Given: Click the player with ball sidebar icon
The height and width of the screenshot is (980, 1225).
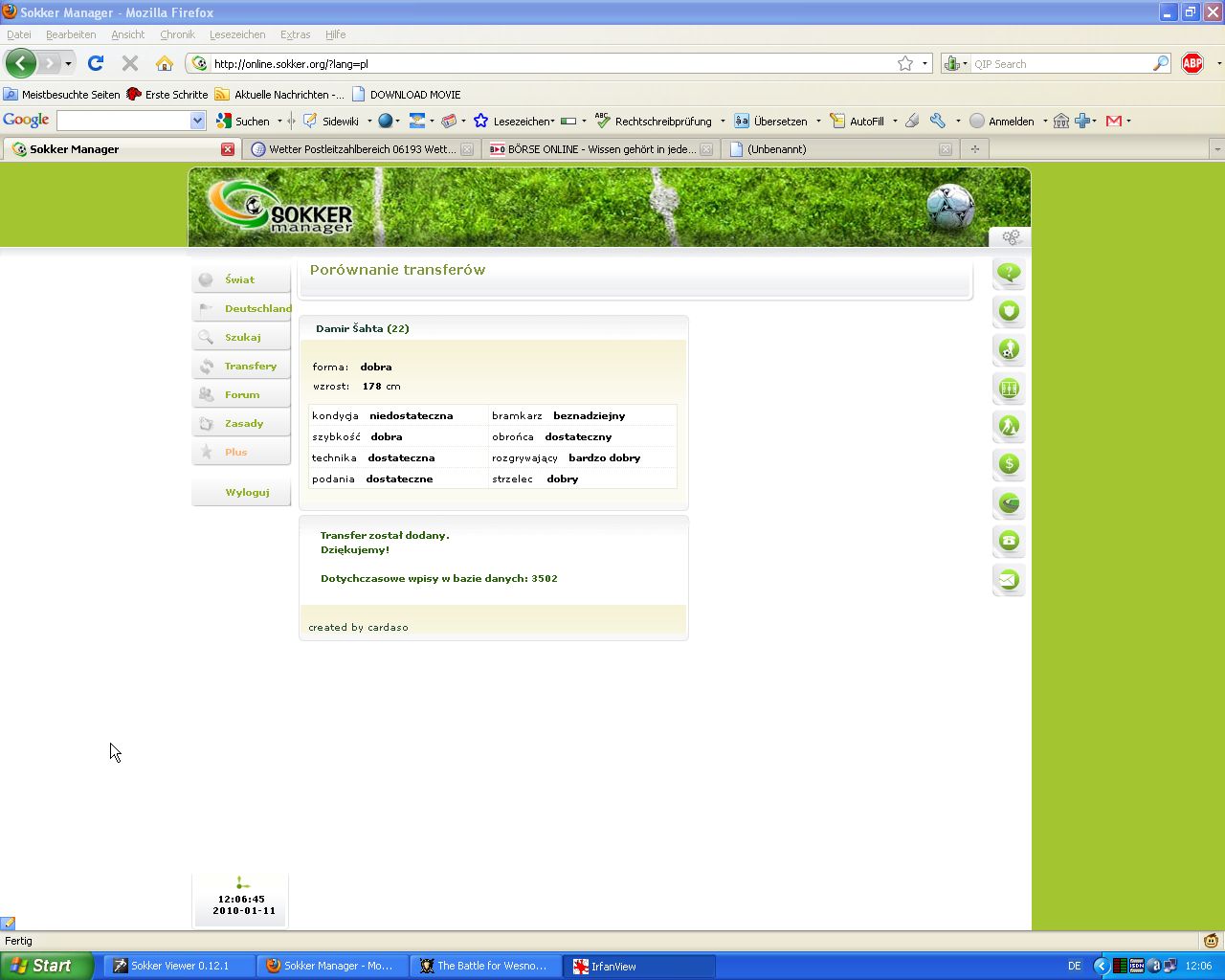Looking at the screenshot, I should [1009, 349].
